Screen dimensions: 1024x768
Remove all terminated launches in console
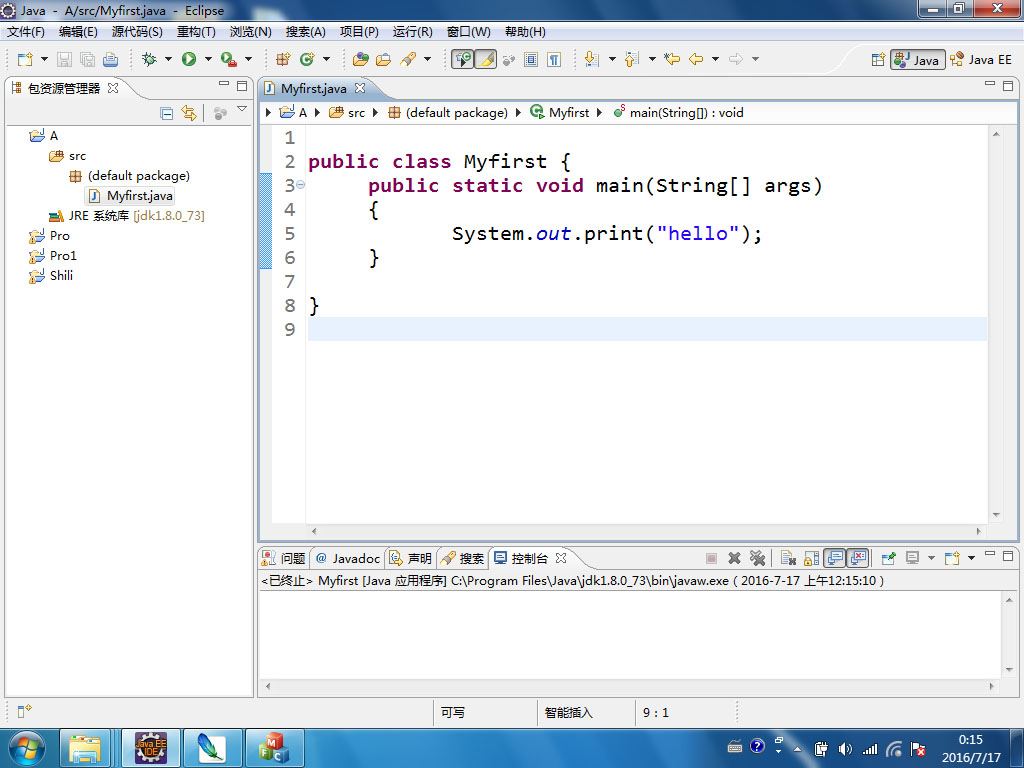[757, 558]
